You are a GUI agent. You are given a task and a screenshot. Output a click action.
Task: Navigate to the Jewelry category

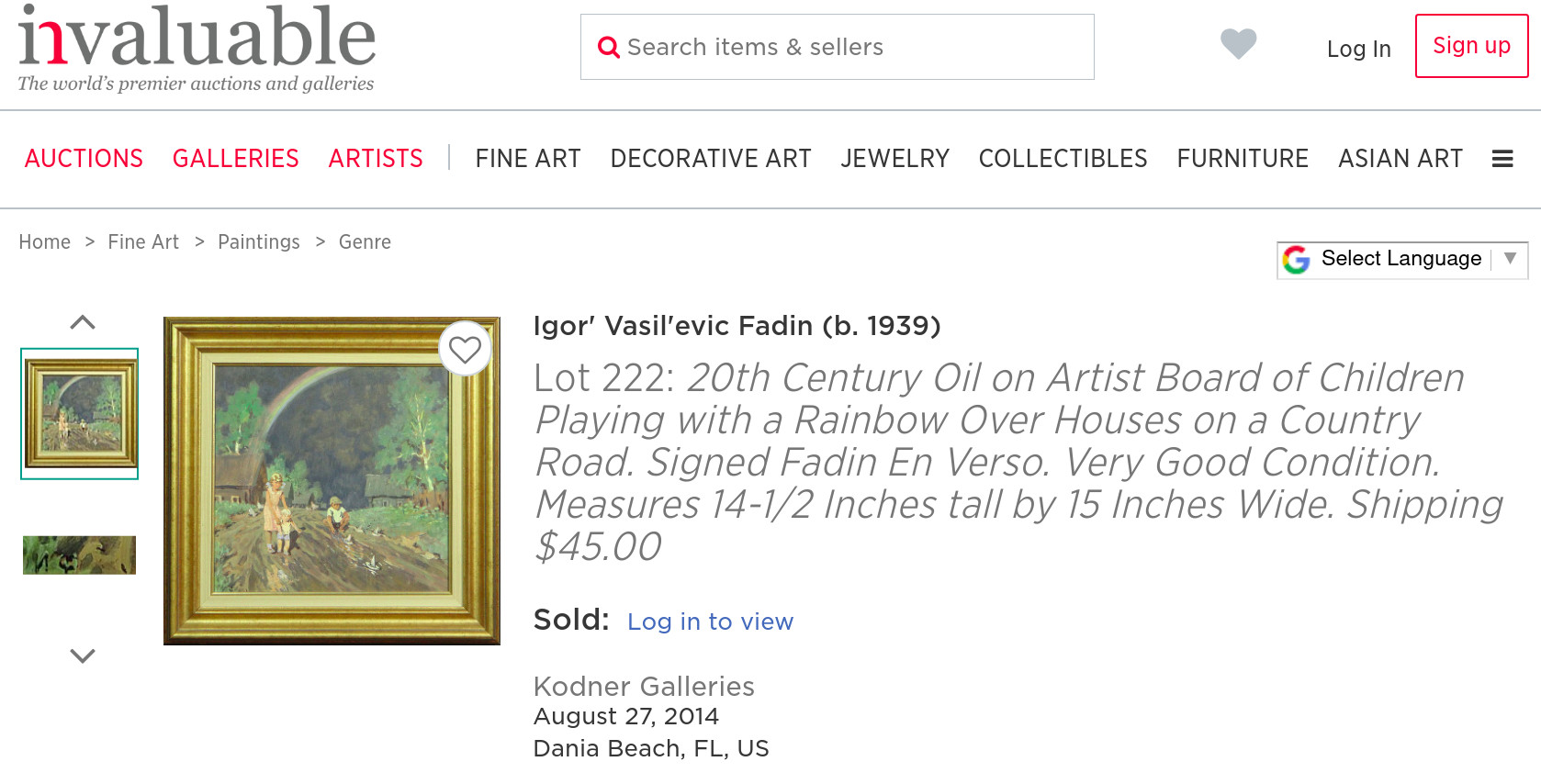(894, 159)
